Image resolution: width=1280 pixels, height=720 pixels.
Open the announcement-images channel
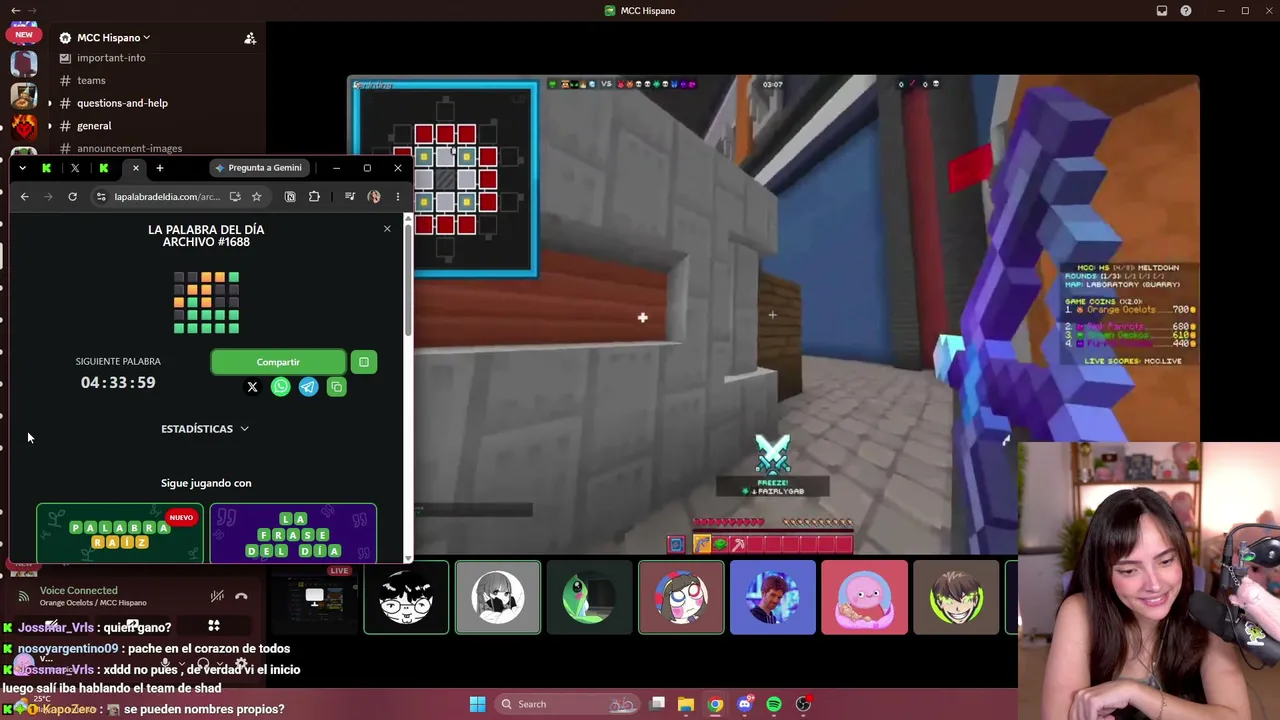click(129, 148)
